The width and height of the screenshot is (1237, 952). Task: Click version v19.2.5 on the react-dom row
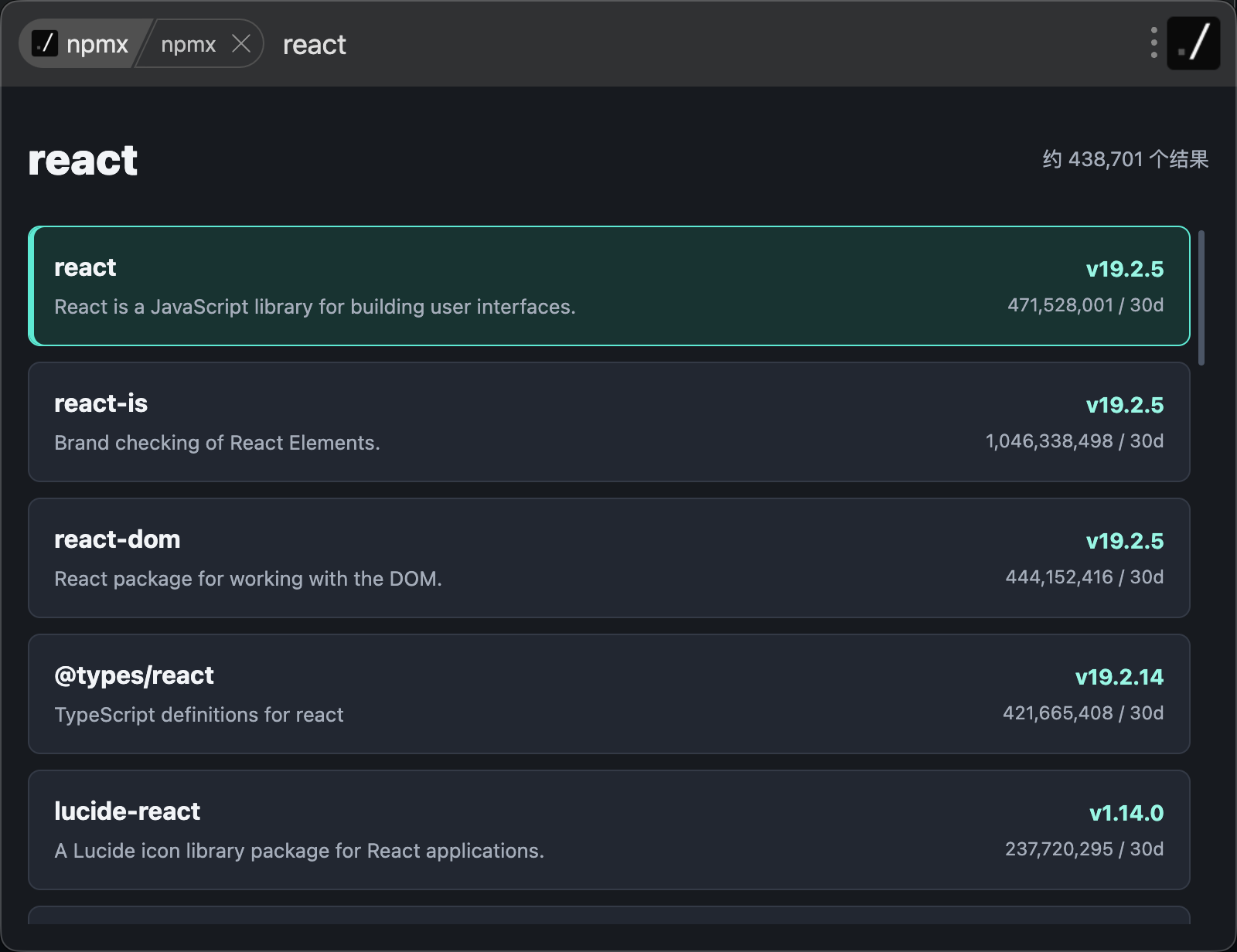1125,541
